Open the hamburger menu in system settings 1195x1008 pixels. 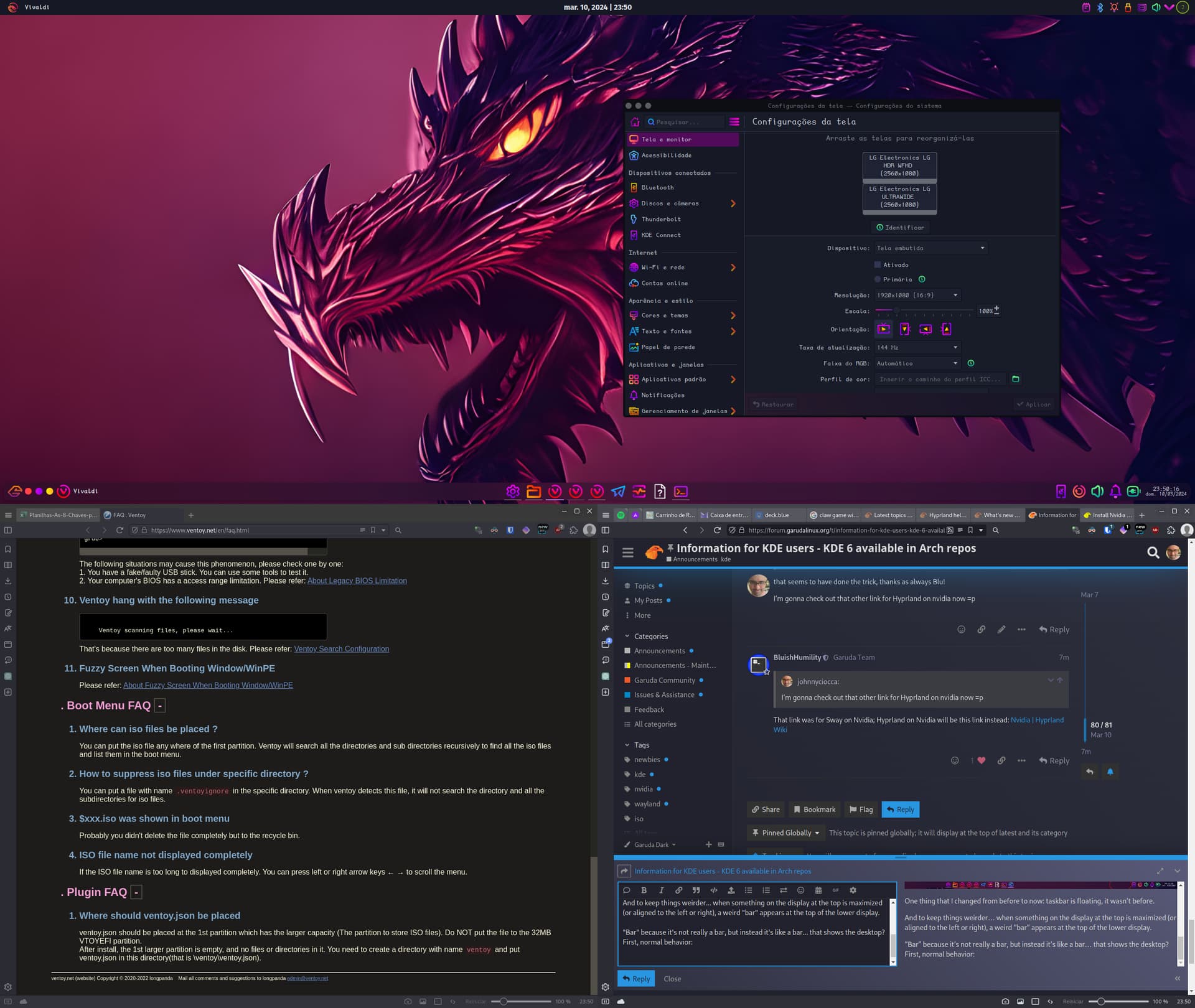pos(734,122)
